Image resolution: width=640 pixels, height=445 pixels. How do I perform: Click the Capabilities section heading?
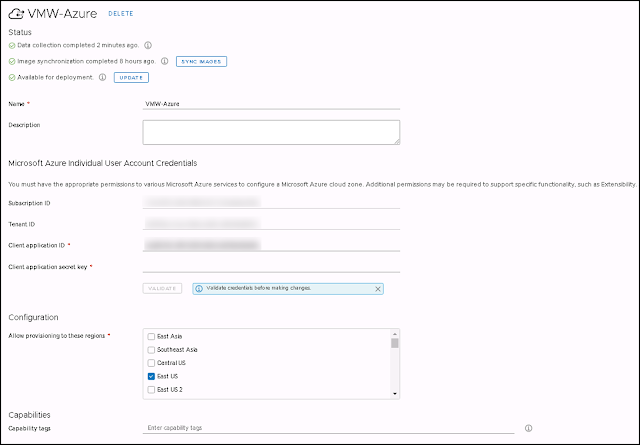tap(29, 415)
